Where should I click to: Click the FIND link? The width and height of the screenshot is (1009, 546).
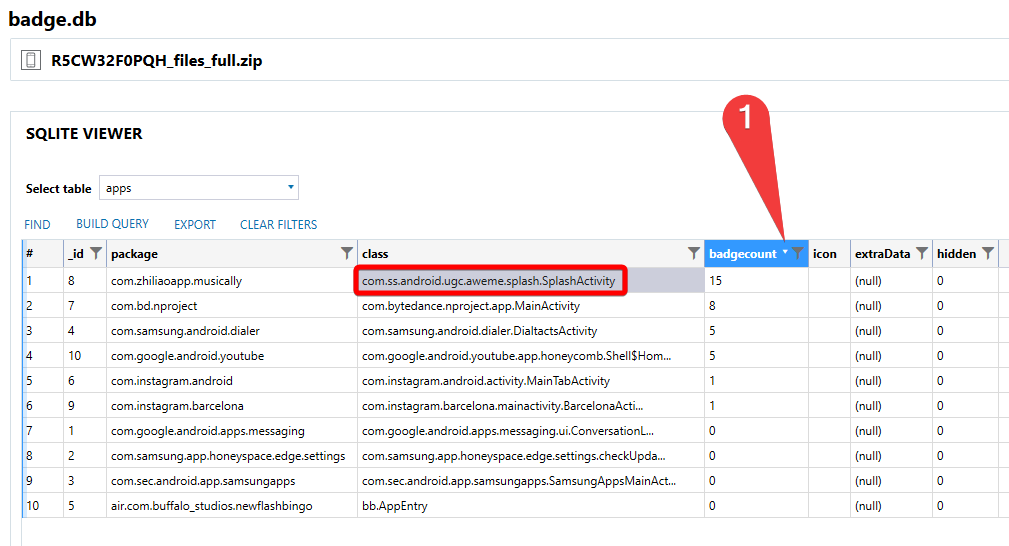tap(37, 225)
